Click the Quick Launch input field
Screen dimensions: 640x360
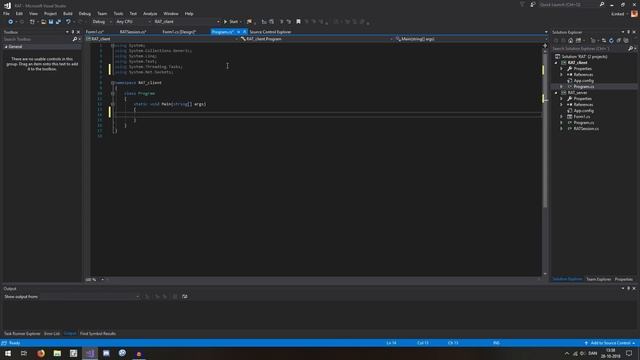[568, 4]
